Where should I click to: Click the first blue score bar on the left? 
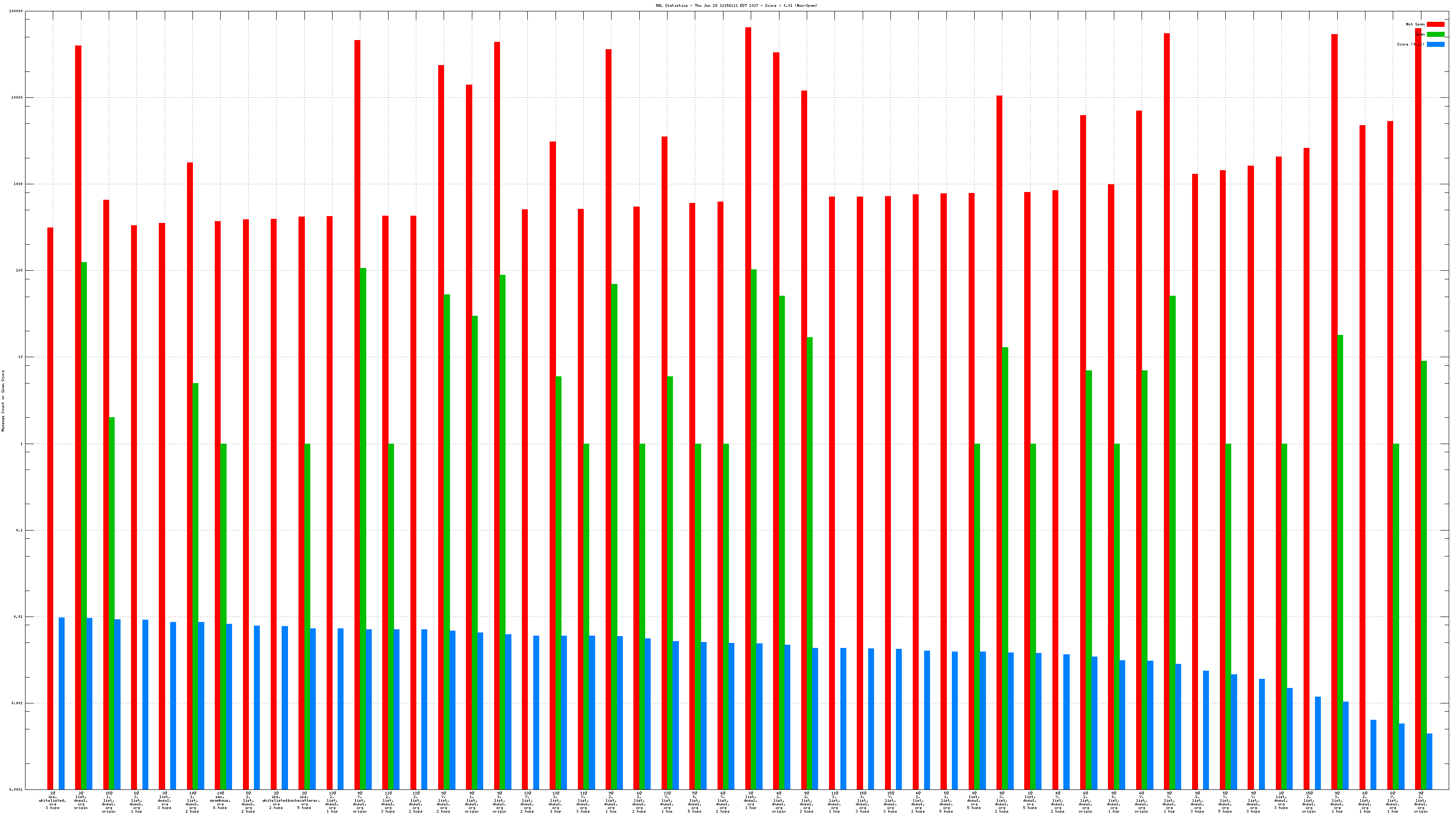[61, 703]
